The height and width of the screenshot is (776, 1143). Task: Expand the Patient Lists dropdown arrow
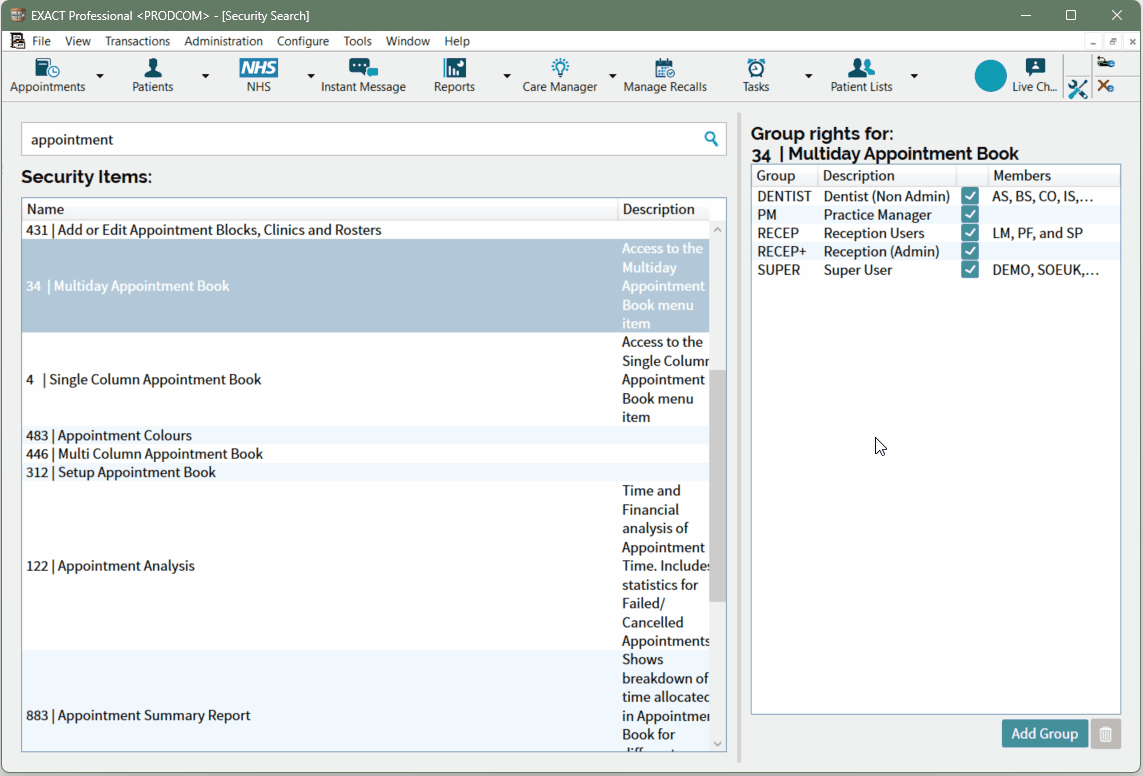pos(914,76)
